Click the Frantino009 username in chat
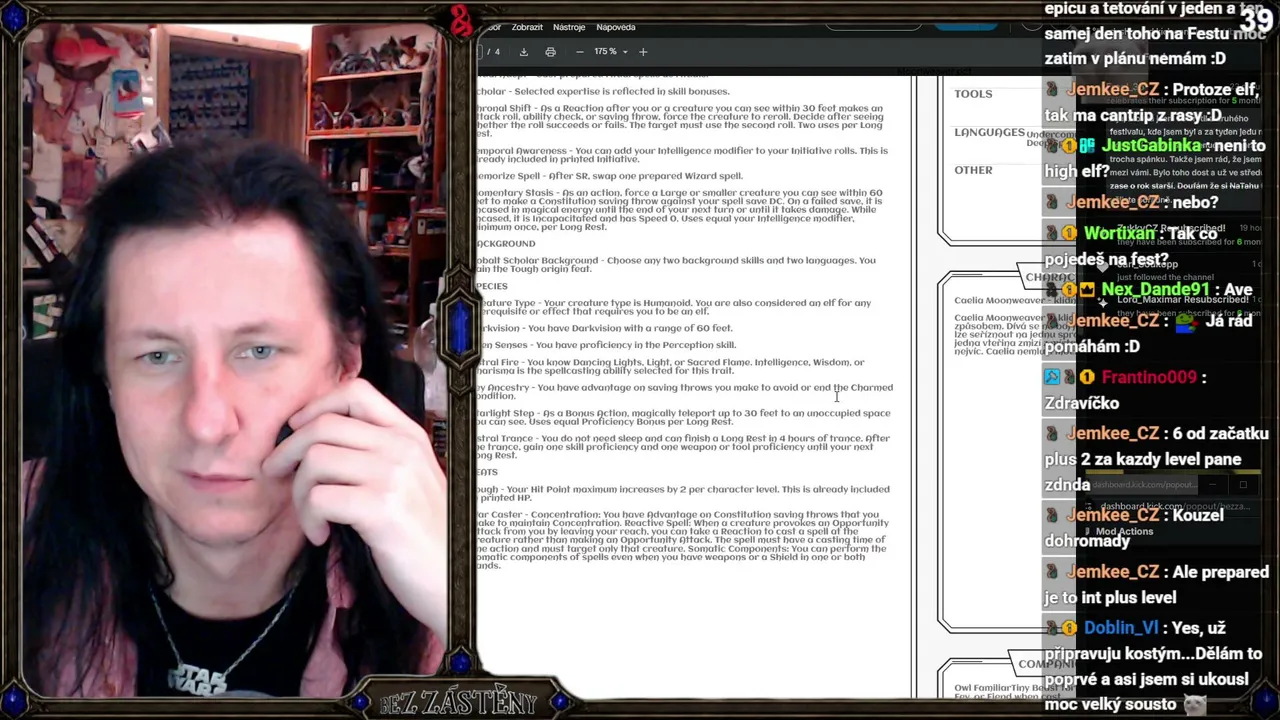The height and width of the screenshot is (720, 1280). click(x=1149, y=378)
